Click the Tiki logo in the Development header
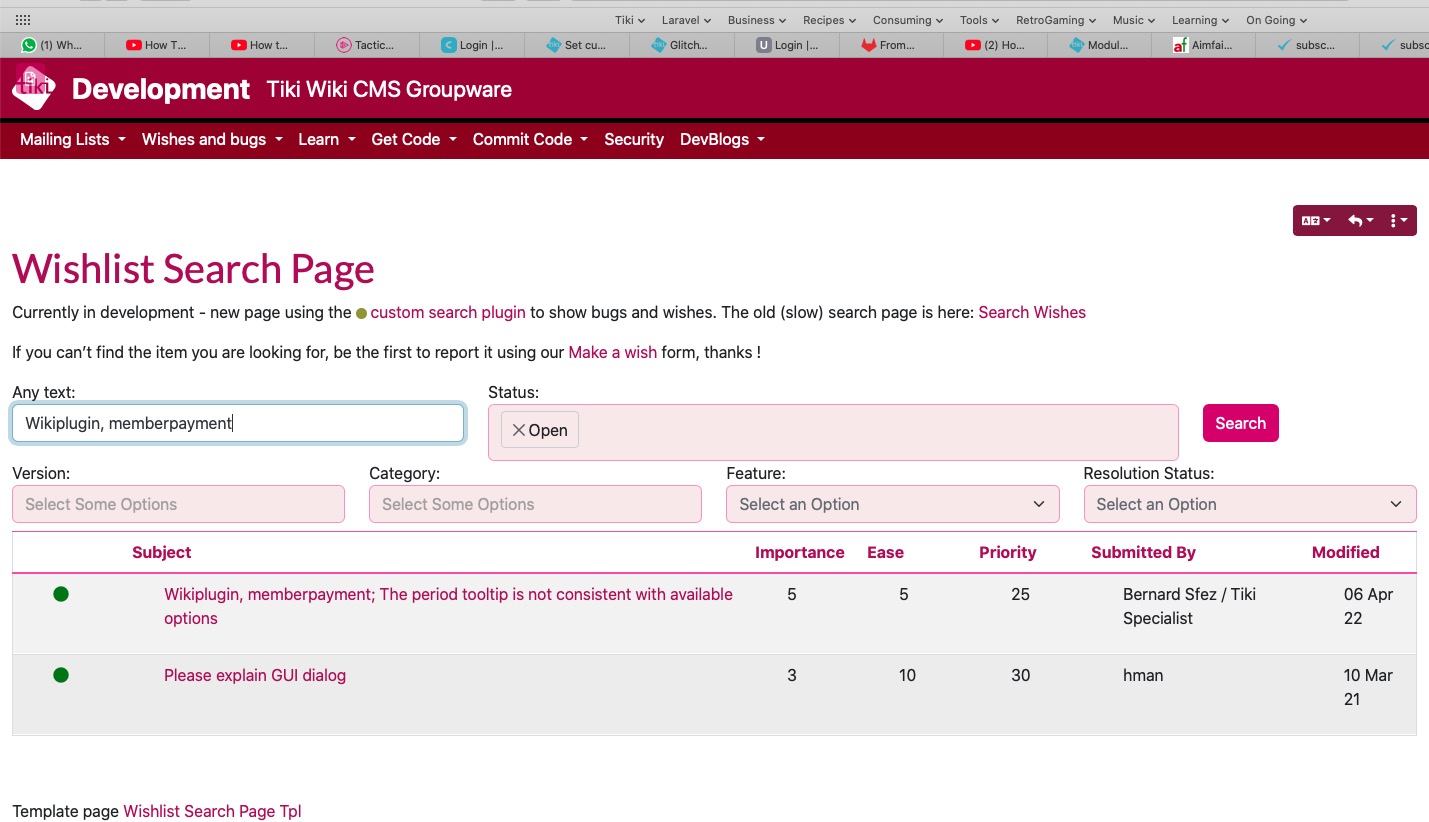 coord(34,89)
